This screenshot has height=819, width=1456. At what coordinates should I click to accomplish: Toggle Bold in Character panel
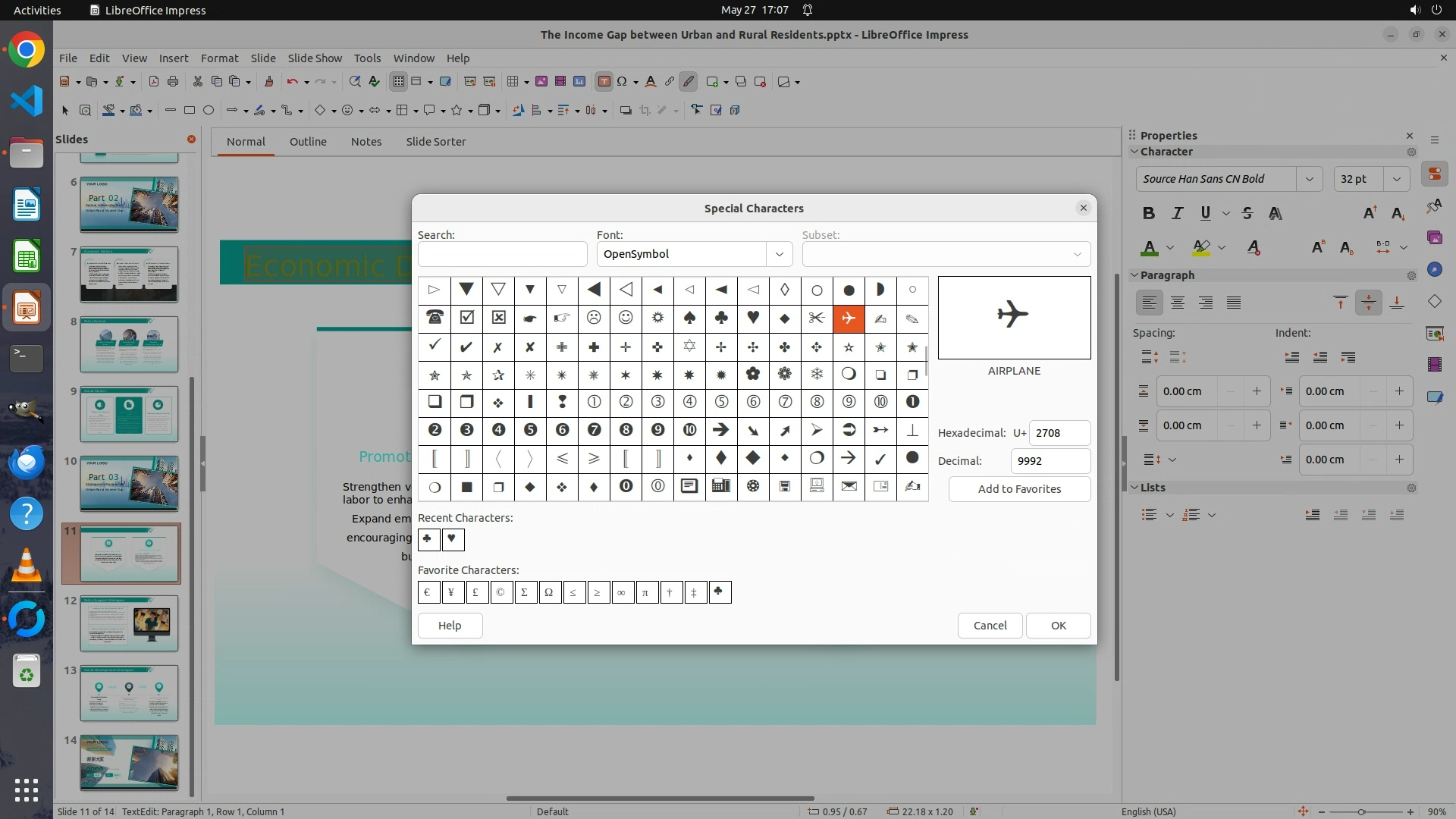pos(1148,214)
